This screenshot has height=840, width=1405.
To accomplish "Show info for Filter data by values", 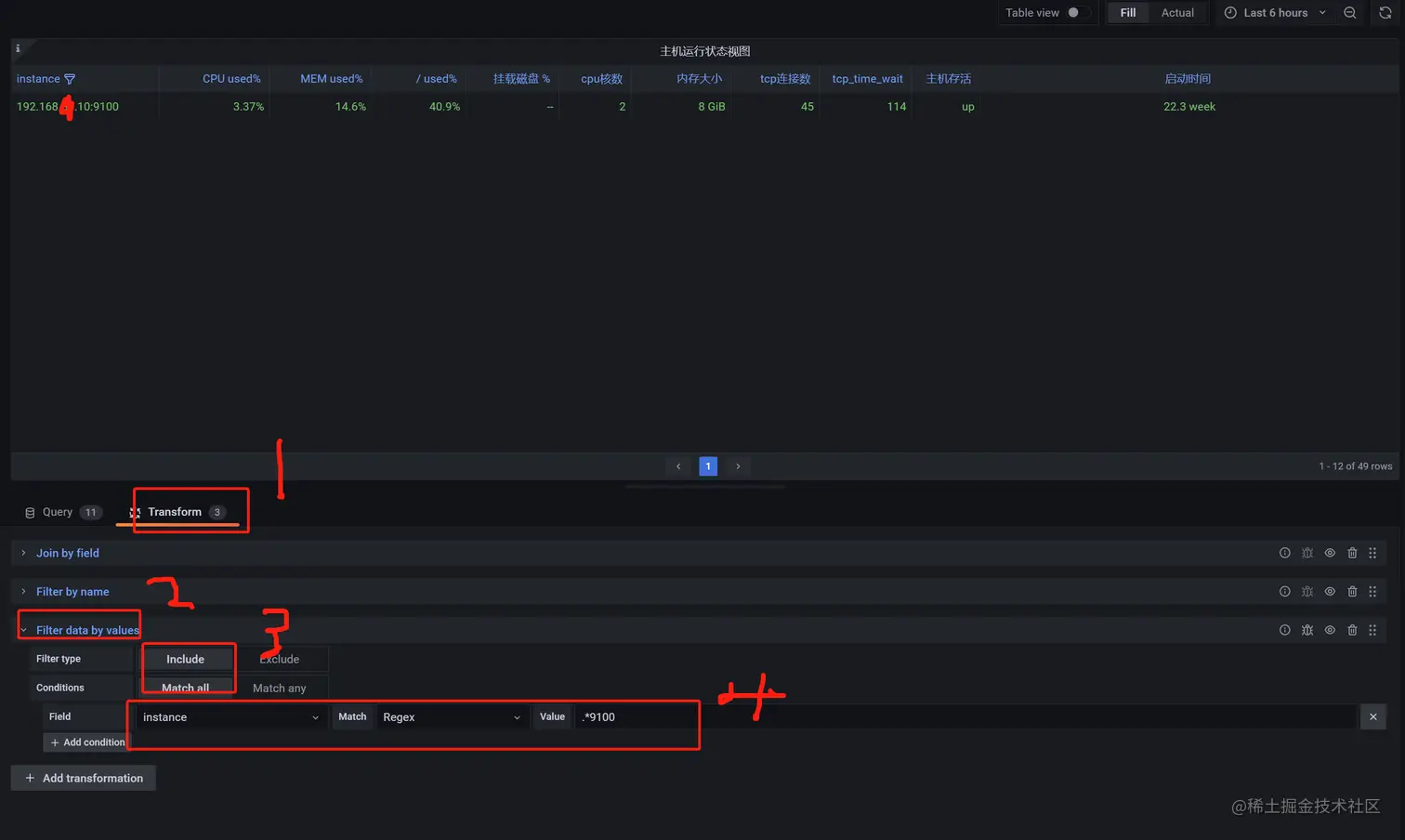I will [1285, 630].
